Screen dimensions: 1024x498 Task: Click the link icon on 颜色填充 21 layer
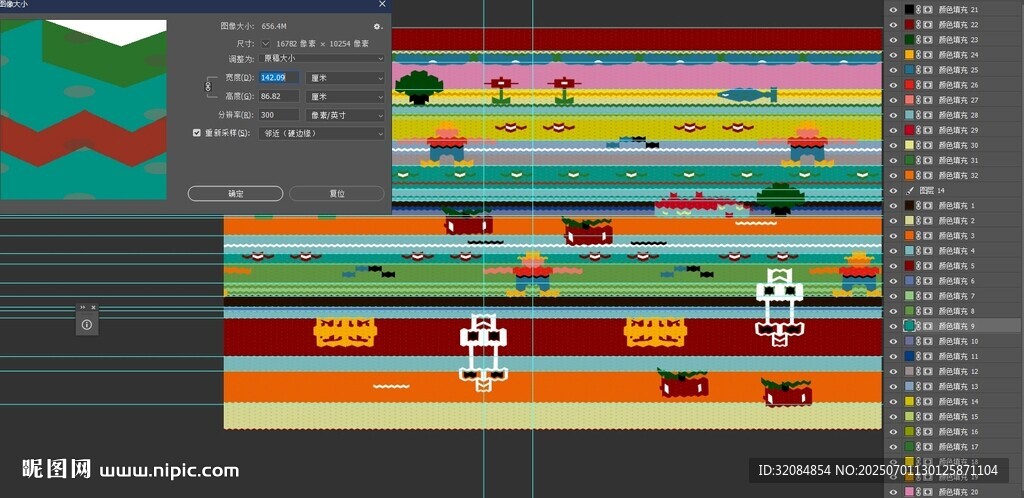point(919,10)
